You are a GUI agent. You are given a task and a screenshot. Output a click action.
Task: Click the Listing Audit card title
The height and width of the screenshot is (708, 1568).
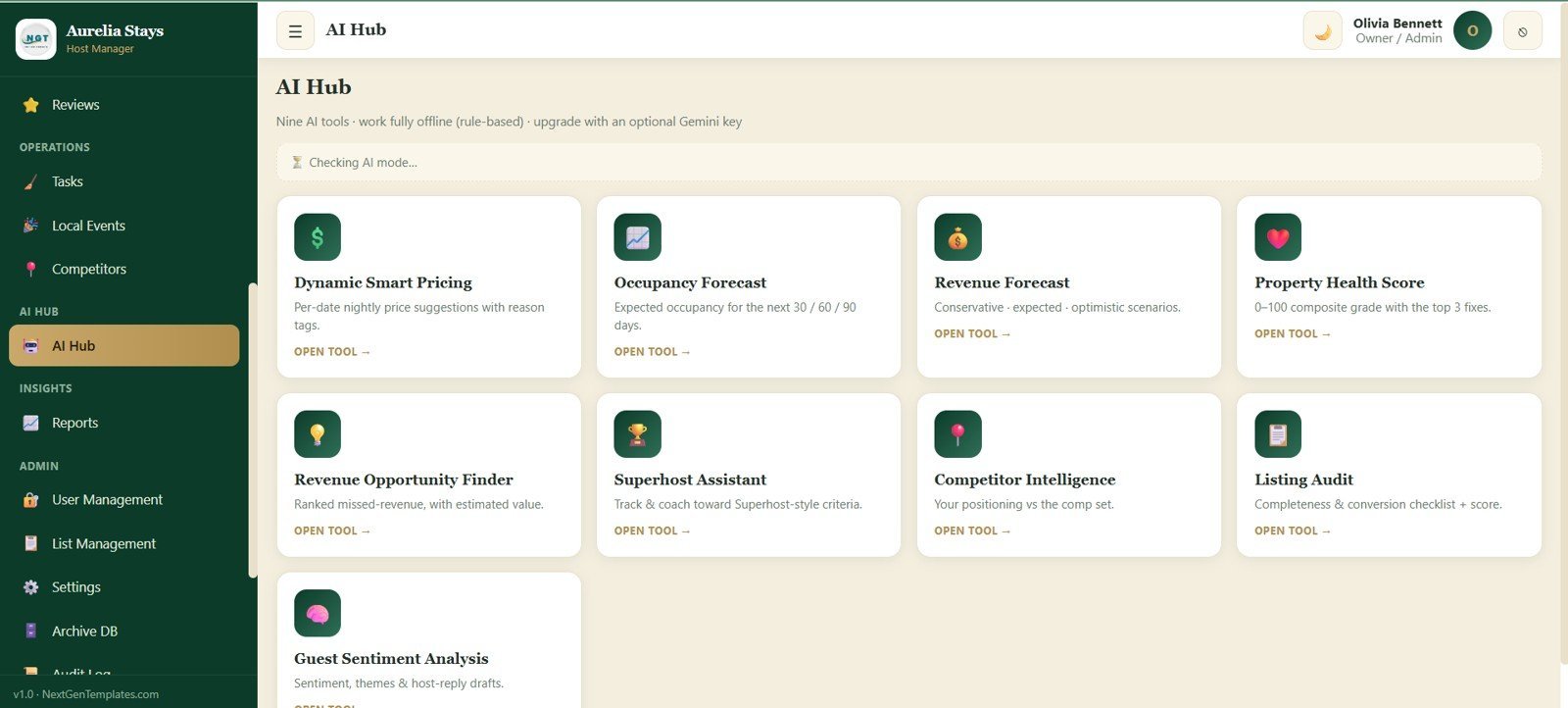click(1303, 480)
